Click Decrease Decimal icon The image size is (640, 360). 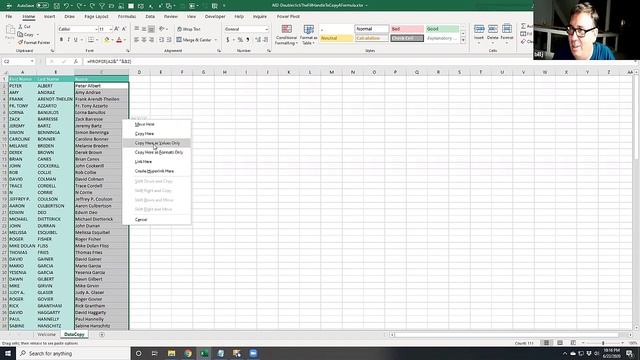(x=266, y=40)
